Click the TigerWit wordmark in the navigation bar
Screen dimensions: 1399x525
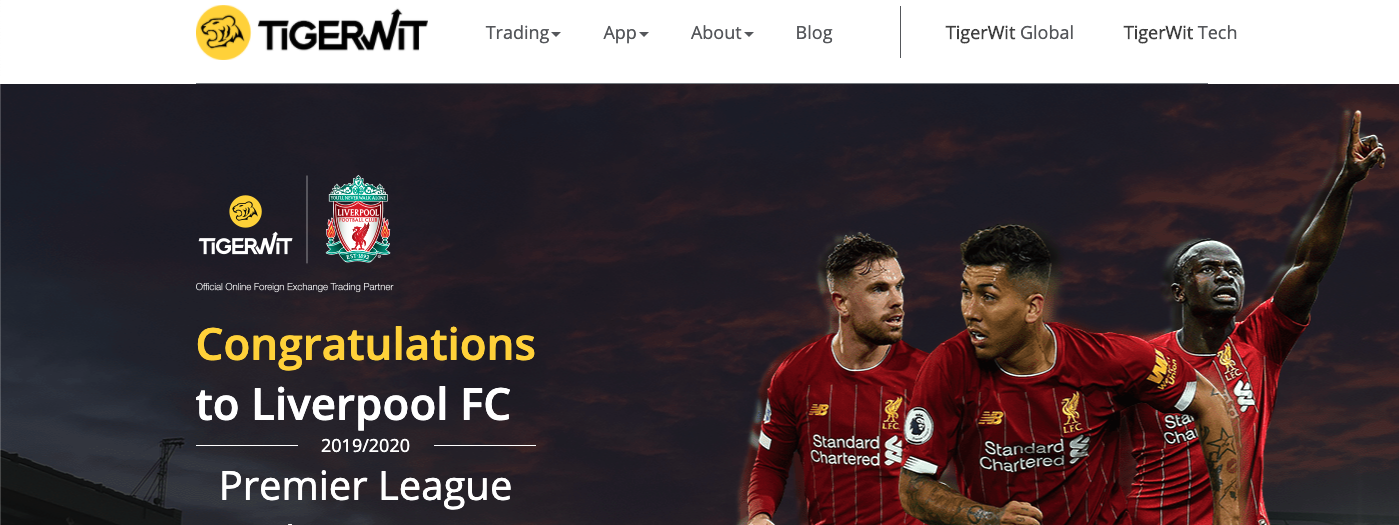point(343,34)
